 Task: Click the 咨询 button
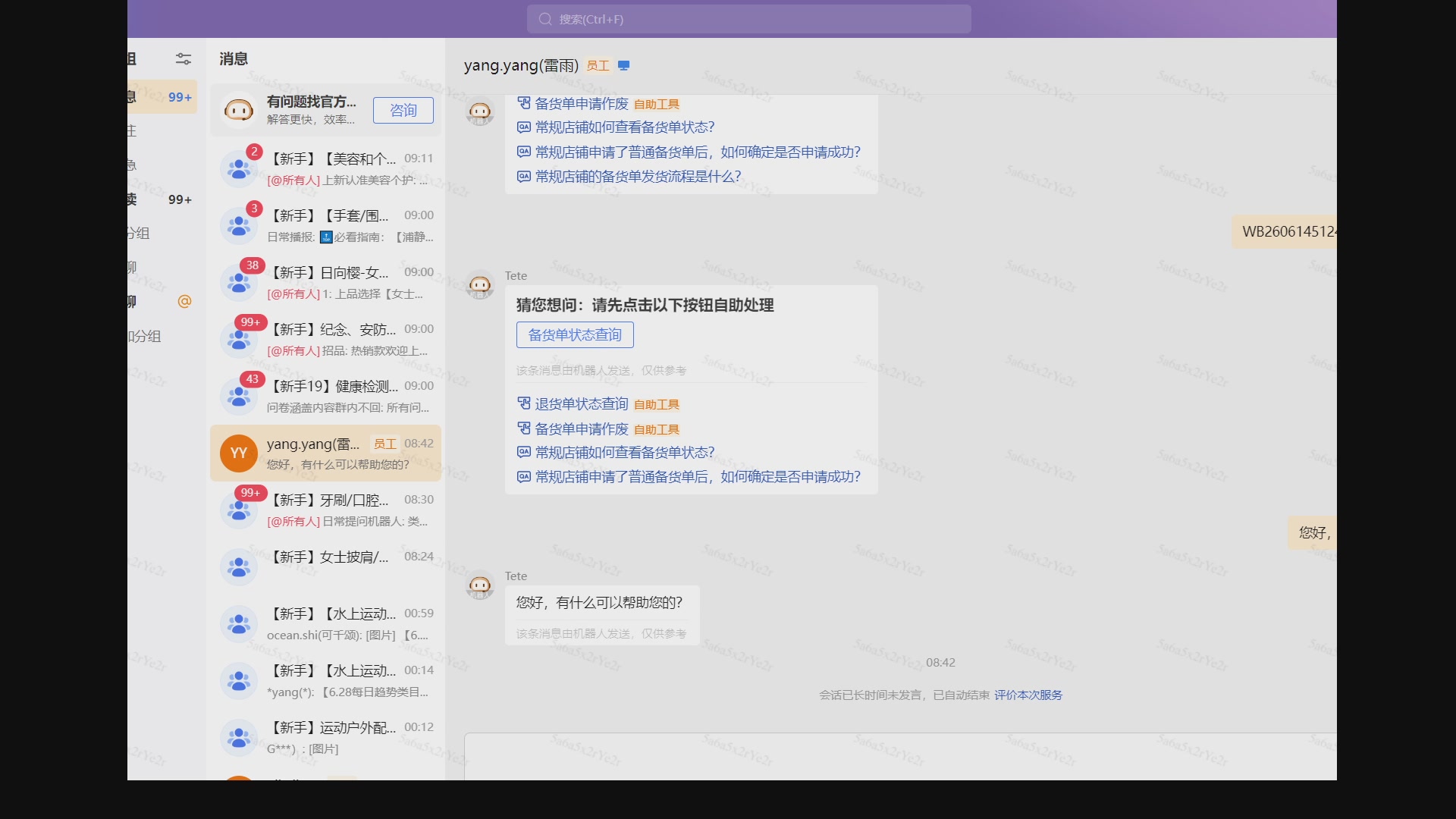[403, 111]
